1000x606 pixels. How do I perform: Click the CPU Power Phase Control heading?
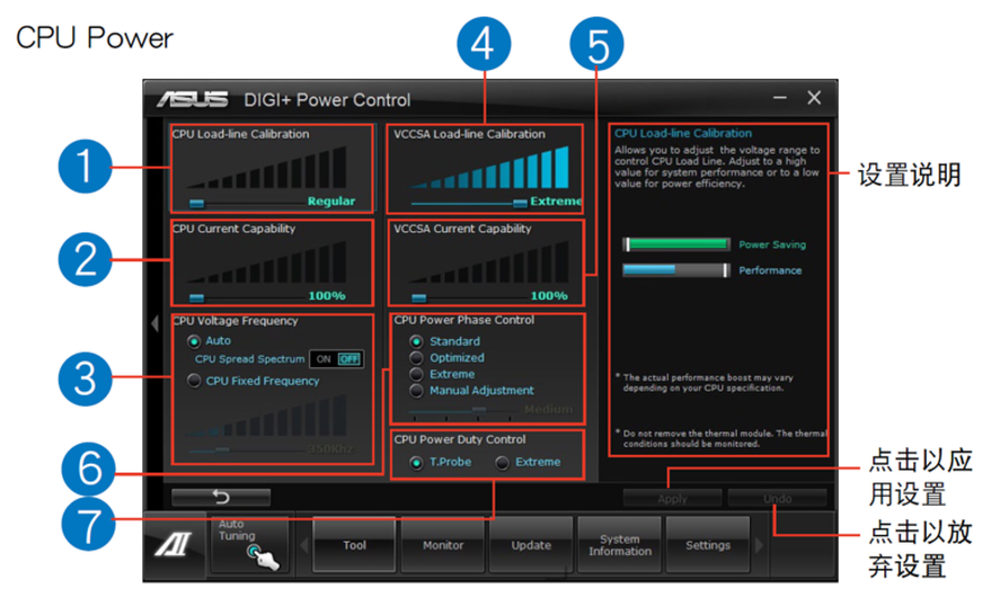(x=464, y=320)
